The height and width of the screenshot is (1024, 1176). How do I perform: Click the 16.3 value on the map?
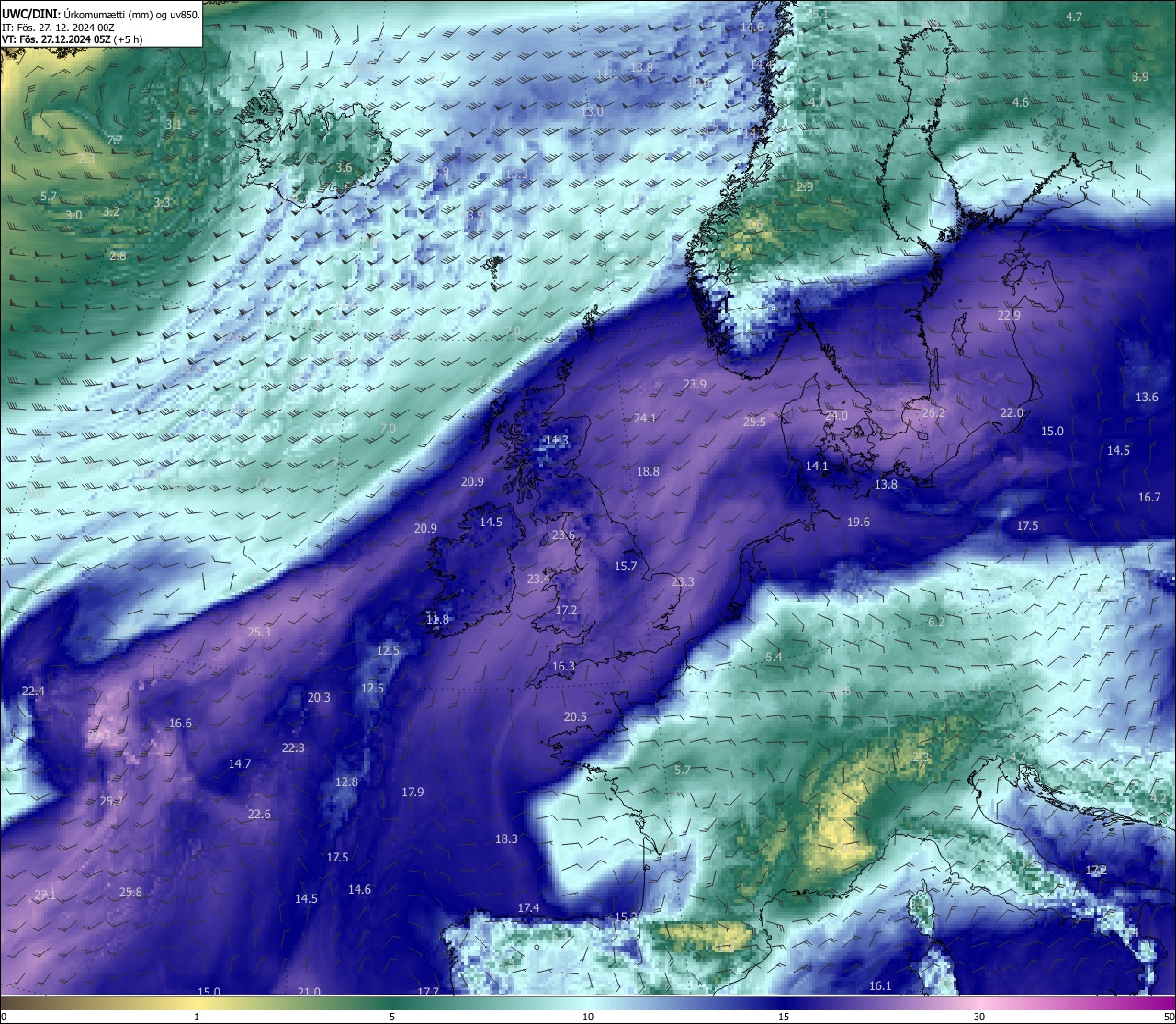[563, 667]
